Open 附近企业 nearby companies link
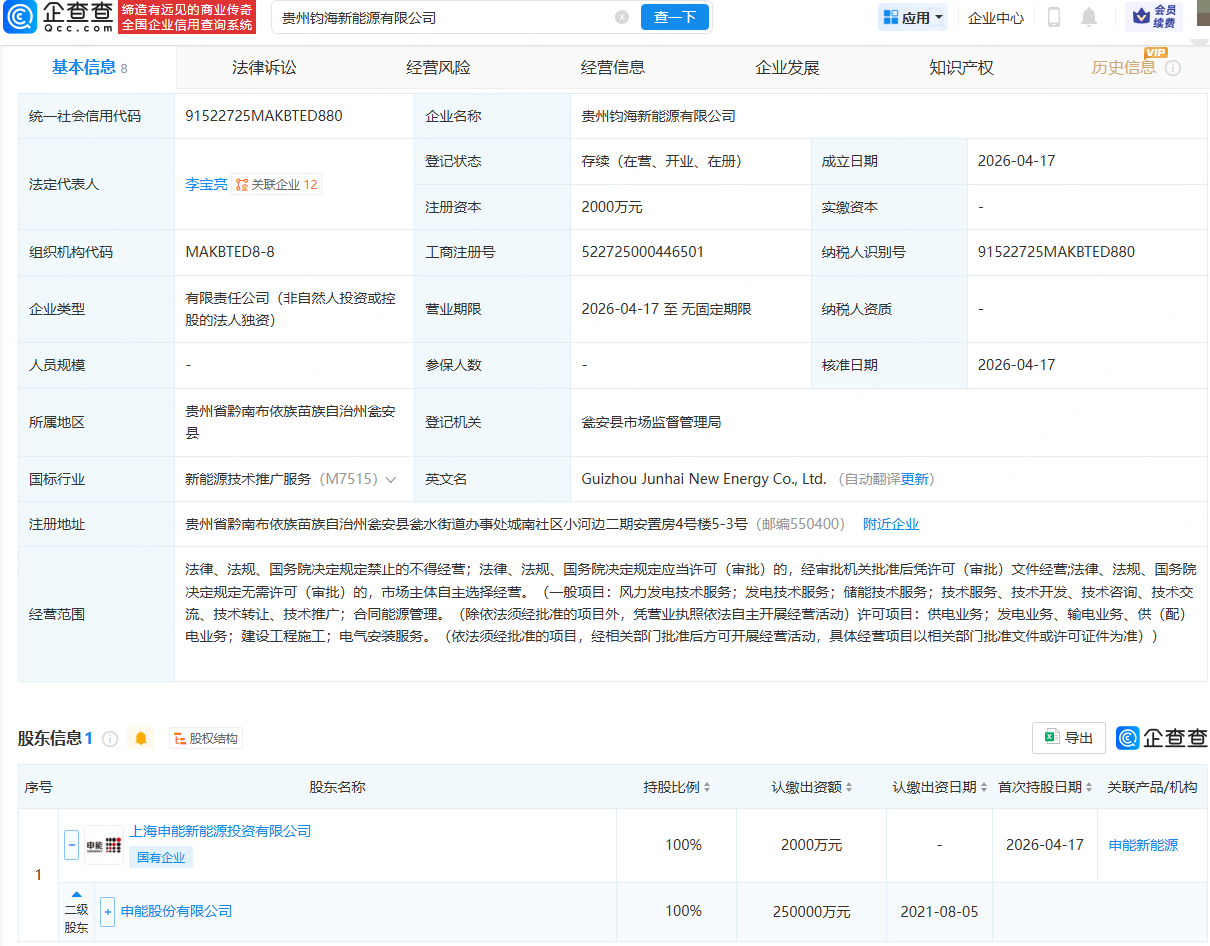 click(891, 523)
